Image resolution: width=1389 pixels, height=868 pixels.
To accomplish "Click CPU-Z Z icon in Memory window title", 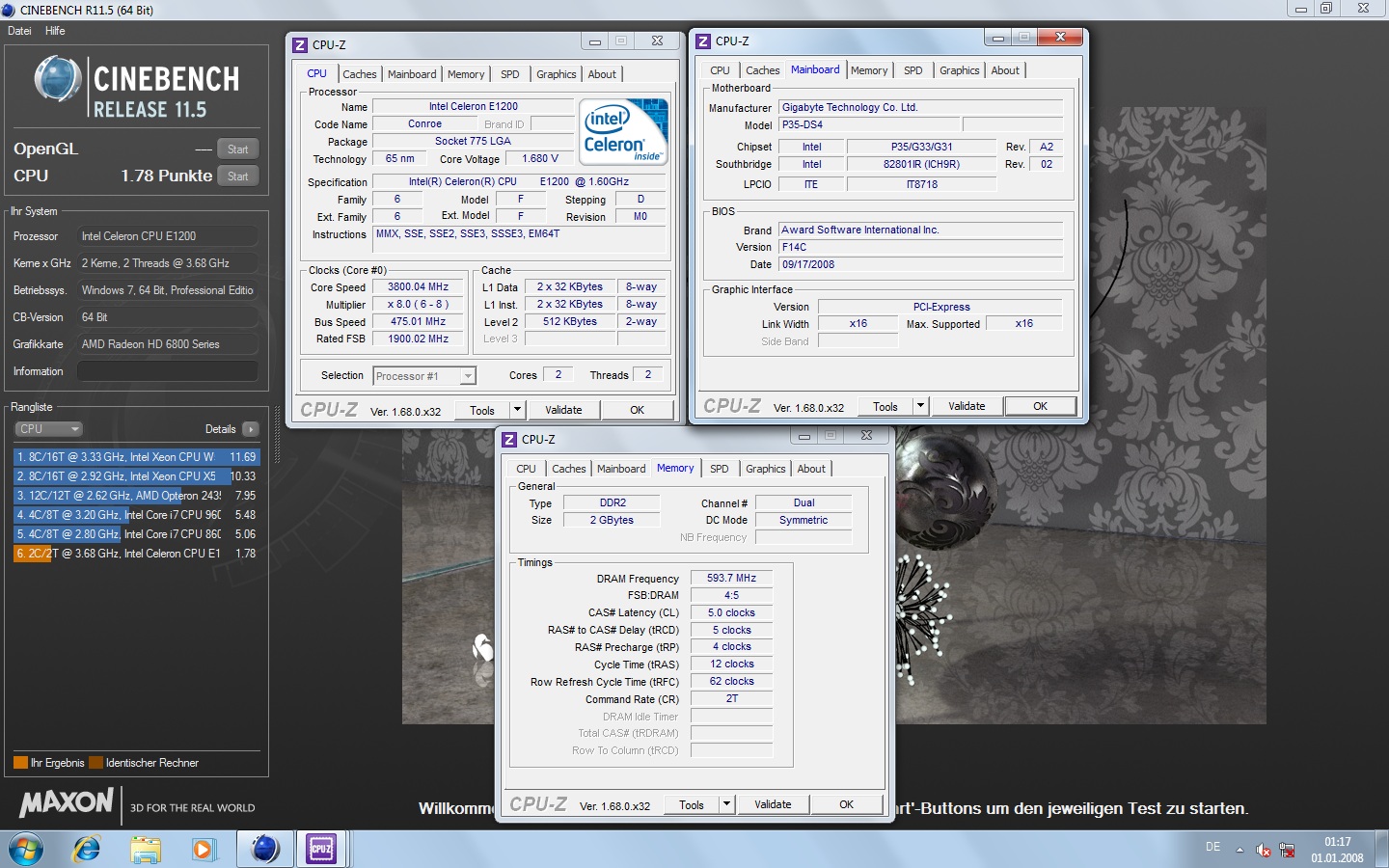I will 509,439.
